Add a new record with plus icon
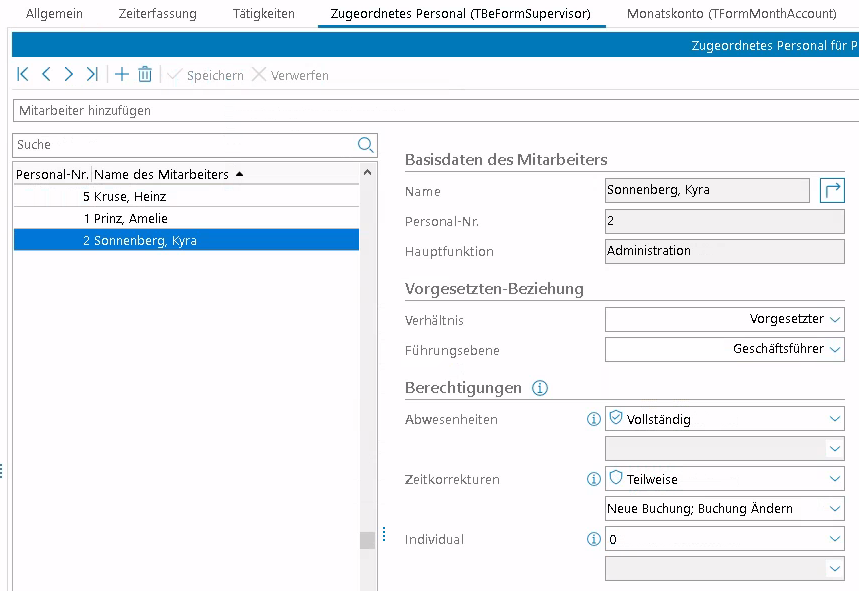The image size is (859, 591). pyautogui.click(x=122, y=75)
